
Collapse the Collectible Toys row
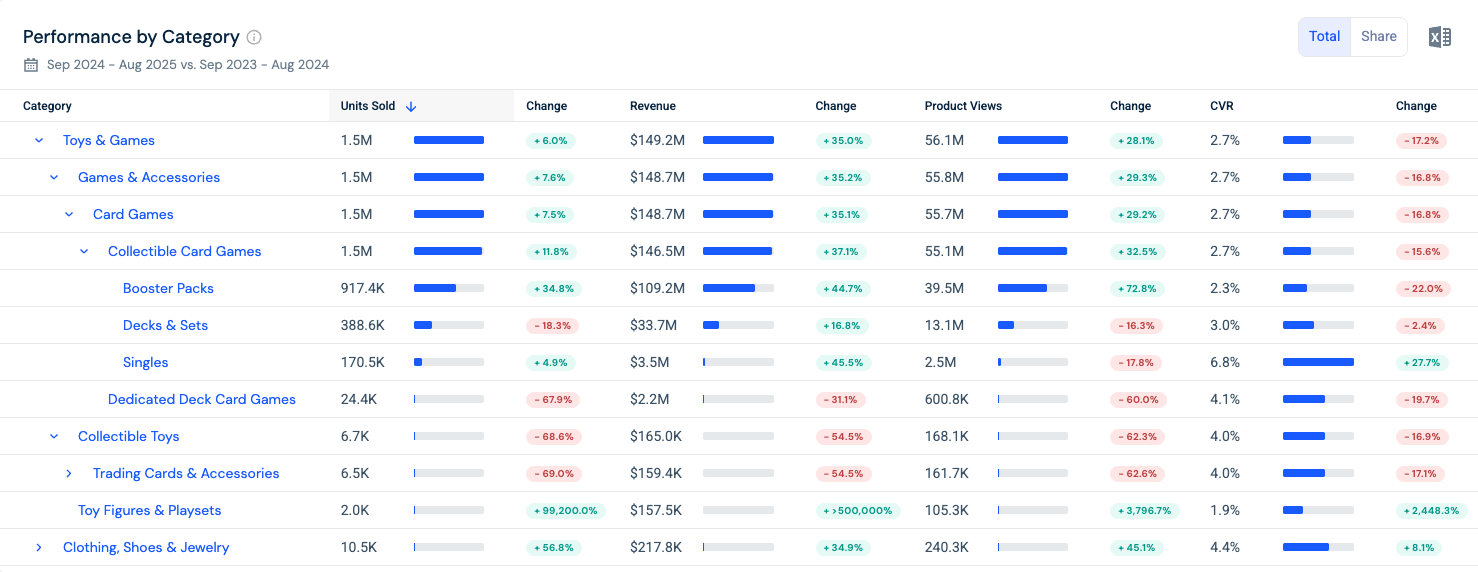coord(54,437)
